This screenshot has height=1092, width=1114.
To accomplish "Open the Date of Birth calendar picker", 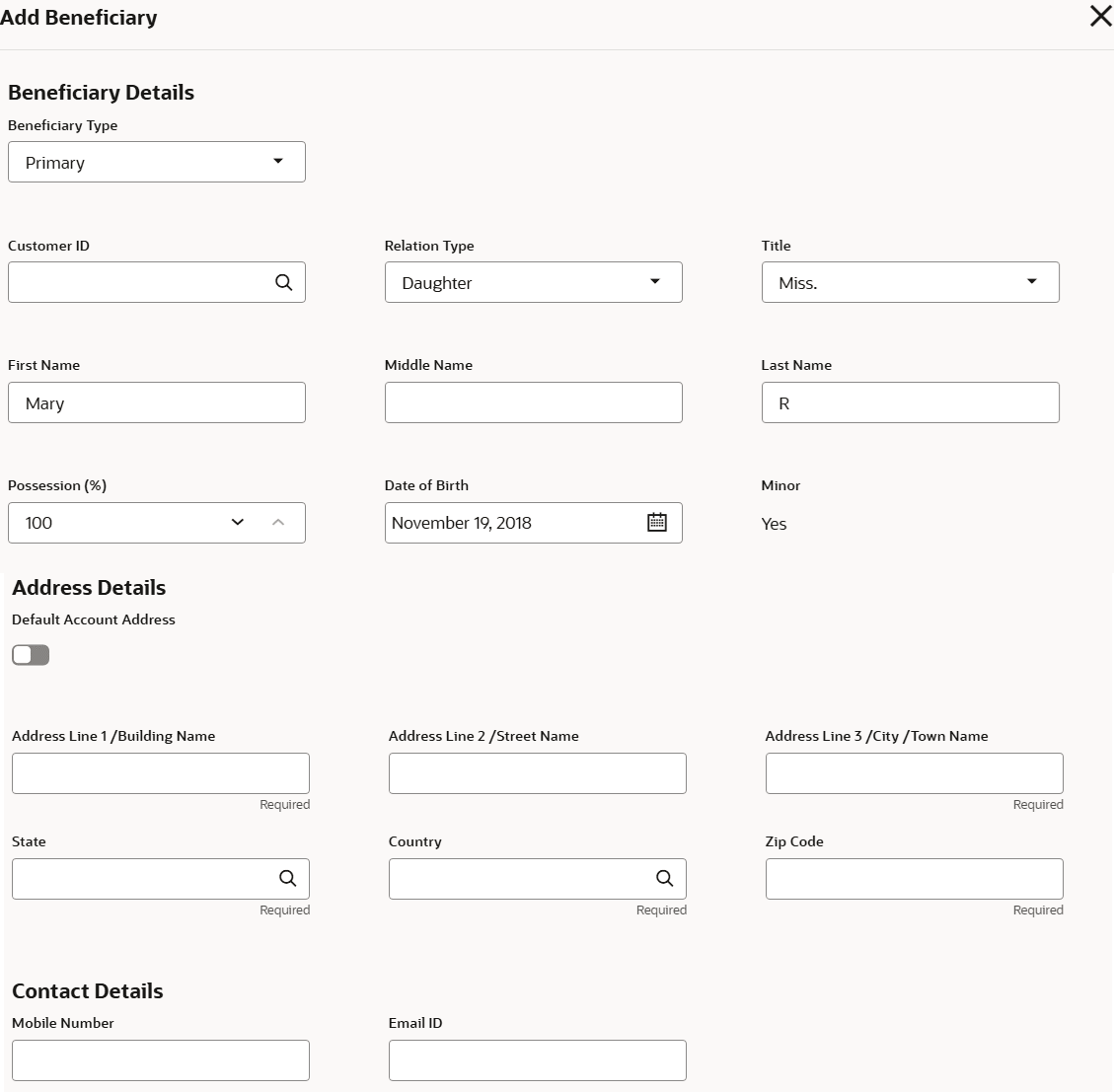I will (x=657, y=523).
